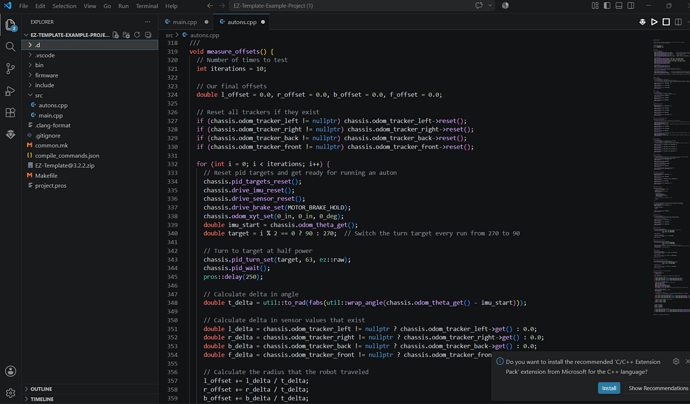Click Show Recommendations button
This screenshot has height=404, width=690.
pyautogui.click(x=658, y=388)
